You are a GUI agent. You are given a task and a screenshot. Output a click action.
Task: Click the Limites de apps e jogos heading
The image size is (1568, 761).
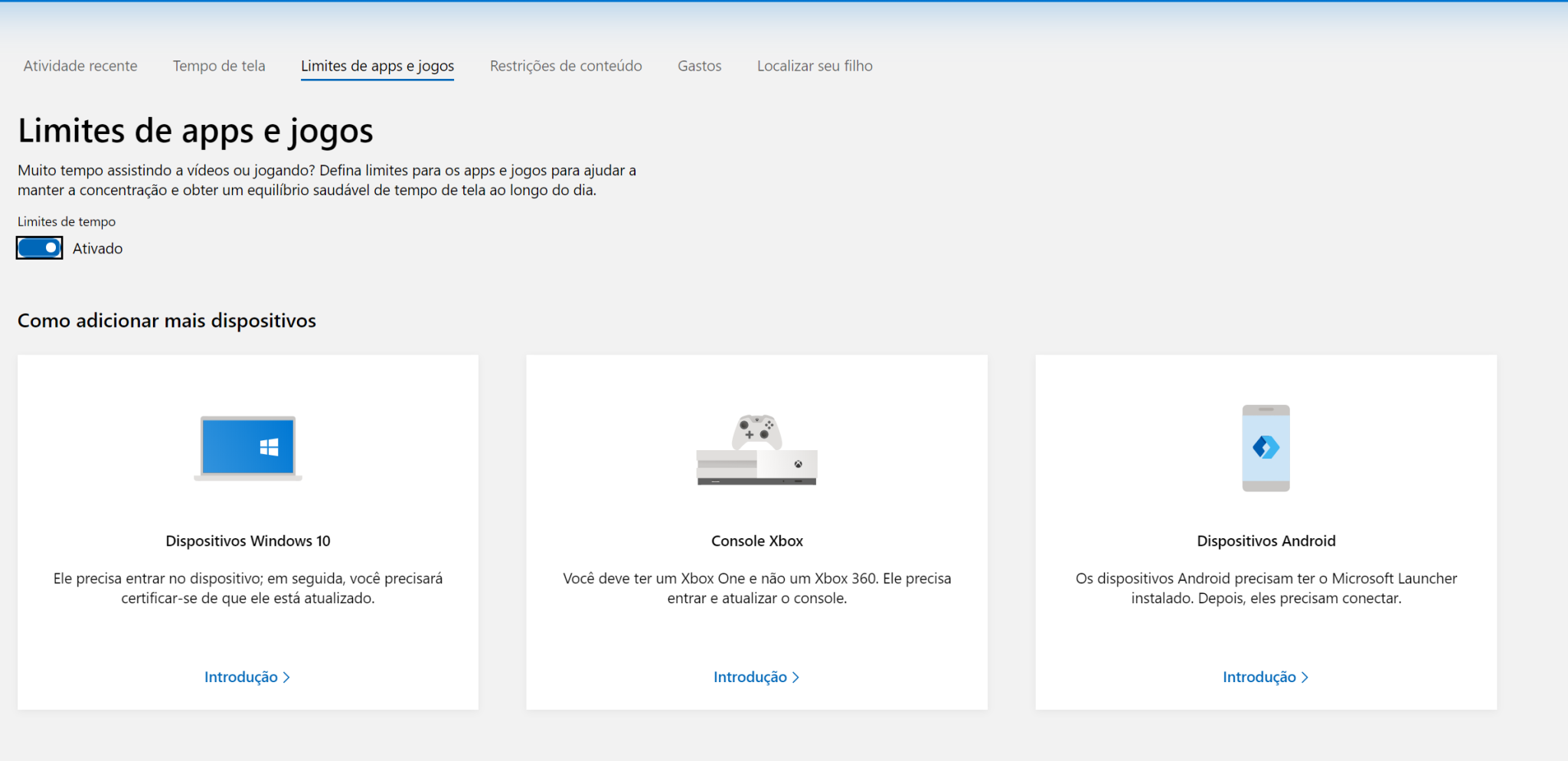[x=195, y=131]
